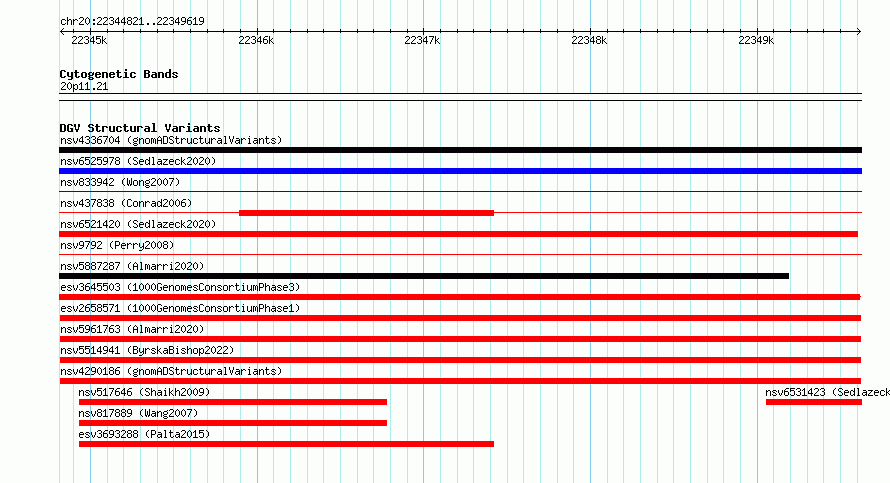890x483 pixels.
Task: Click the 22349k ruler label
Action: coord(755,40)
